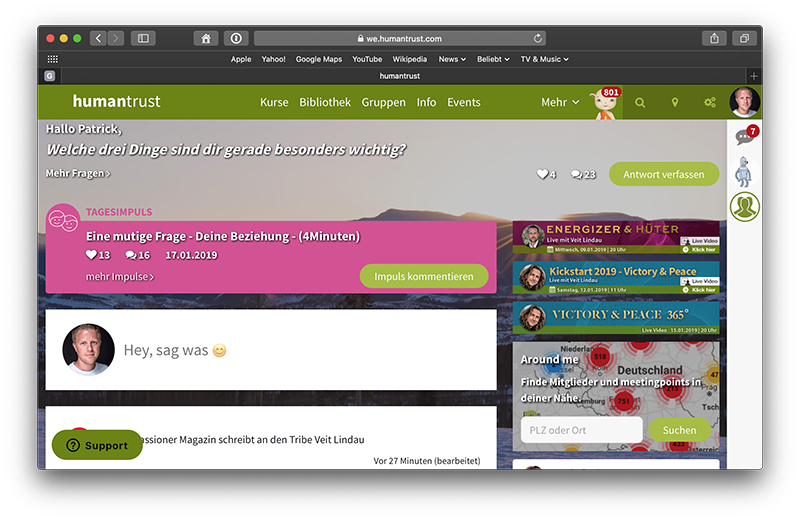Click the Impuls kommentieren button

[x=424, y=277]
